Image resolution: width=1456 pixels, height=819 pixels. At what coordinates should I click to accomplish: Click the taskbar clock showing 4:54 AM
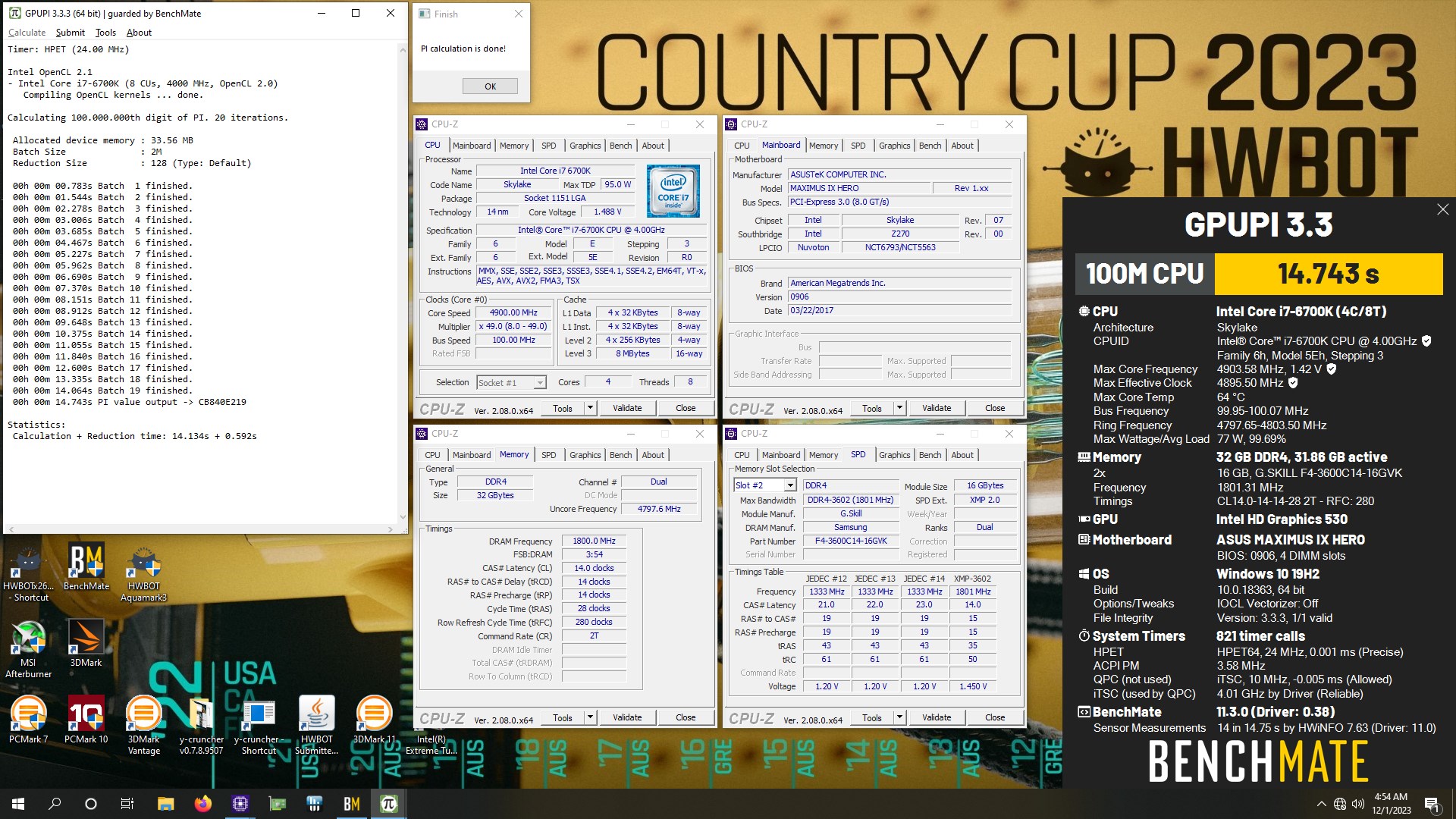pyautogui.click(x=1391, y=804)
